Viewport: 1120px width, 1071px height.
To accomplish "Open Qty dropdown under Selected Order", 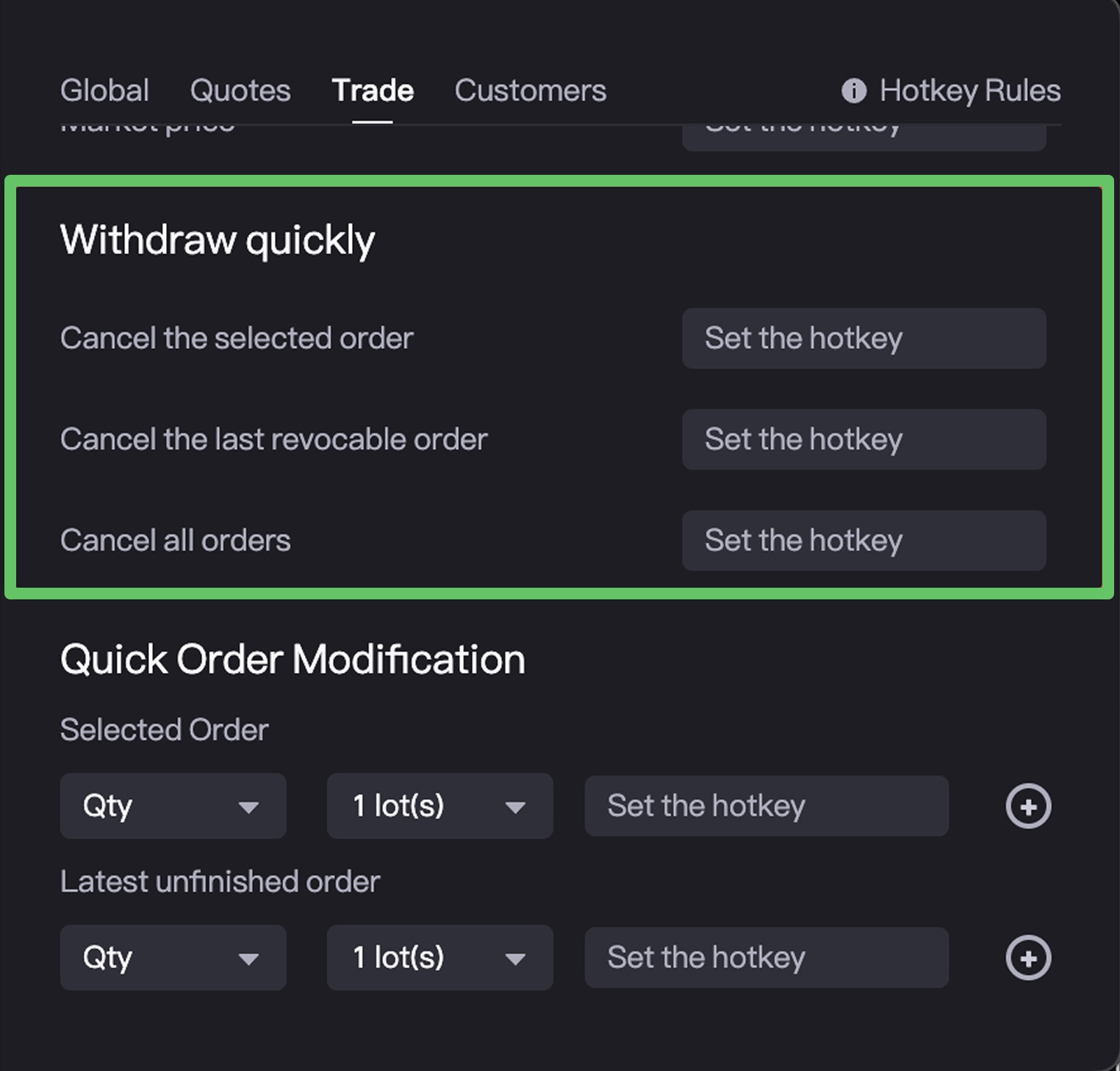I will (173, 806).
